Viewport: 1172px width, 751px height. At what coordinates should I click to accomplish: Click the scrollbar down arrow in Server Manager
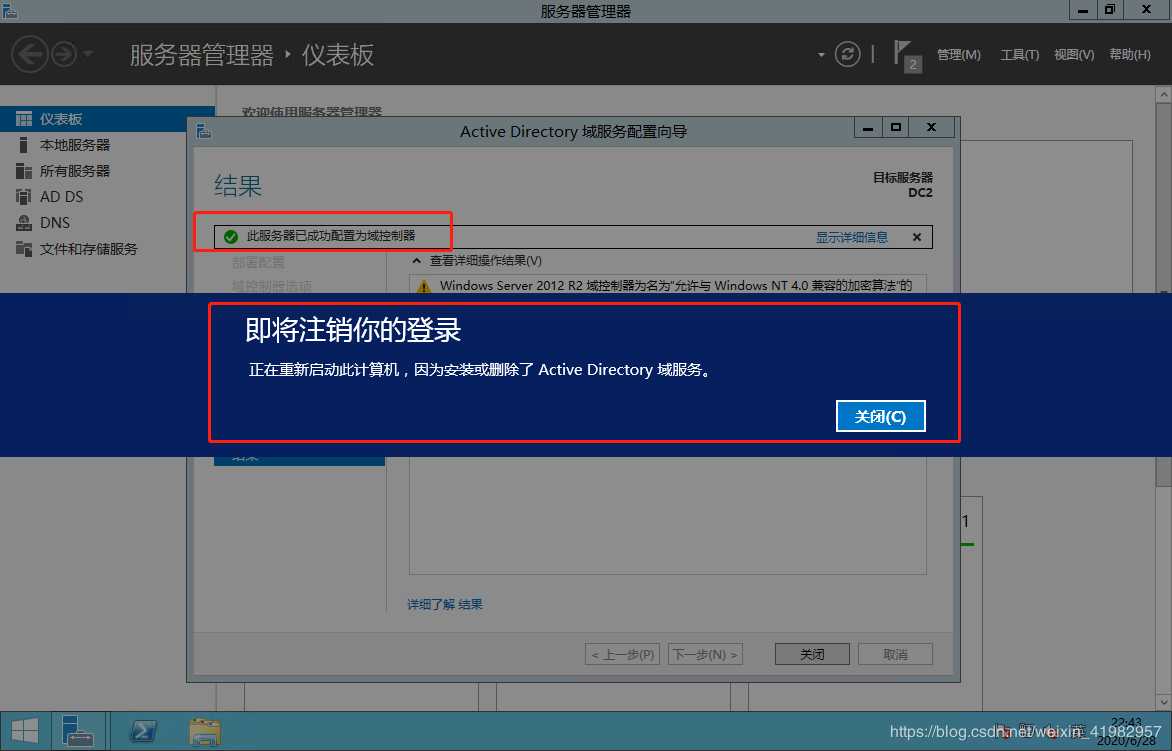click(1164, 702)
